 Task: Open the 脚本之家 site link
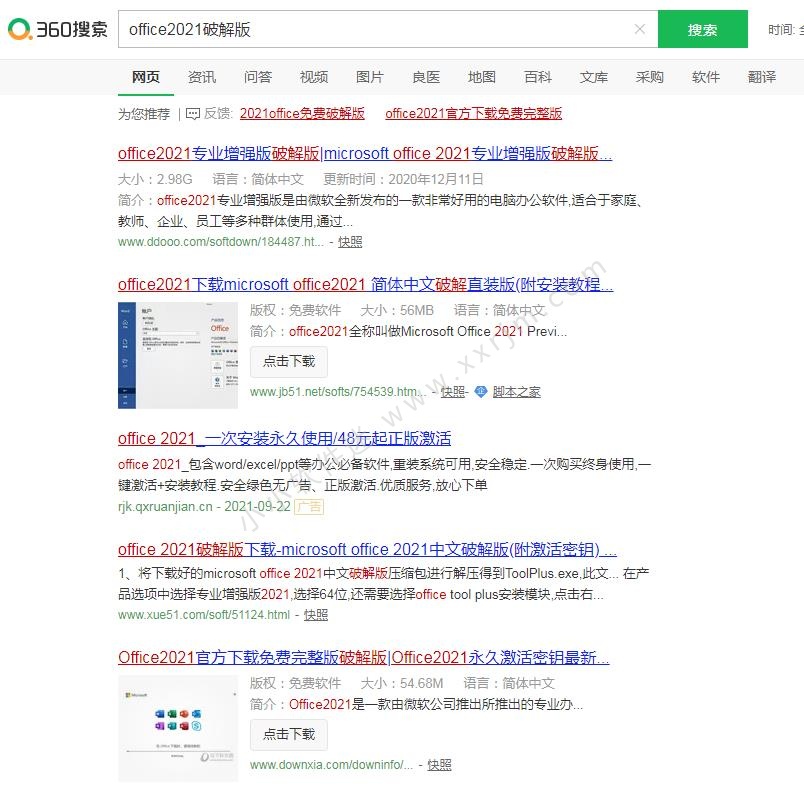[x=516, y=392]
